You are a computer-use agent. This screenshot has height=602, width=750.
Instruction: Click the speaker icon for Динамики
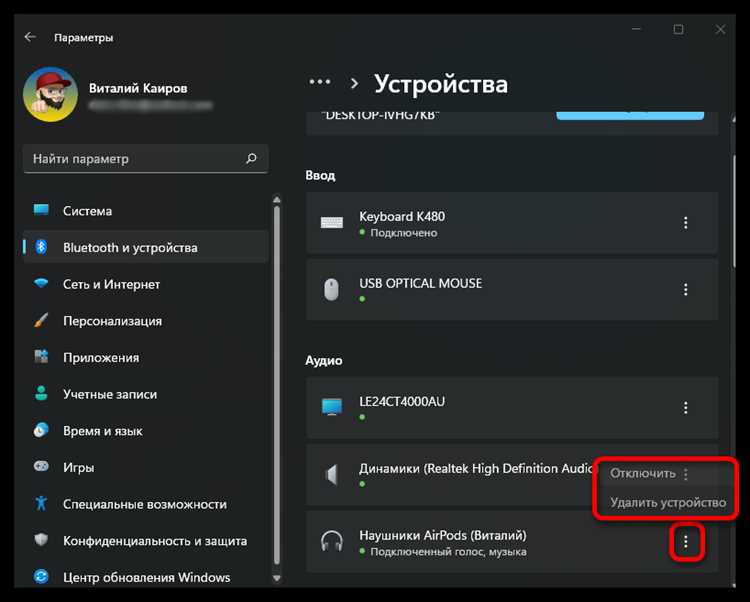pos(331,475)
